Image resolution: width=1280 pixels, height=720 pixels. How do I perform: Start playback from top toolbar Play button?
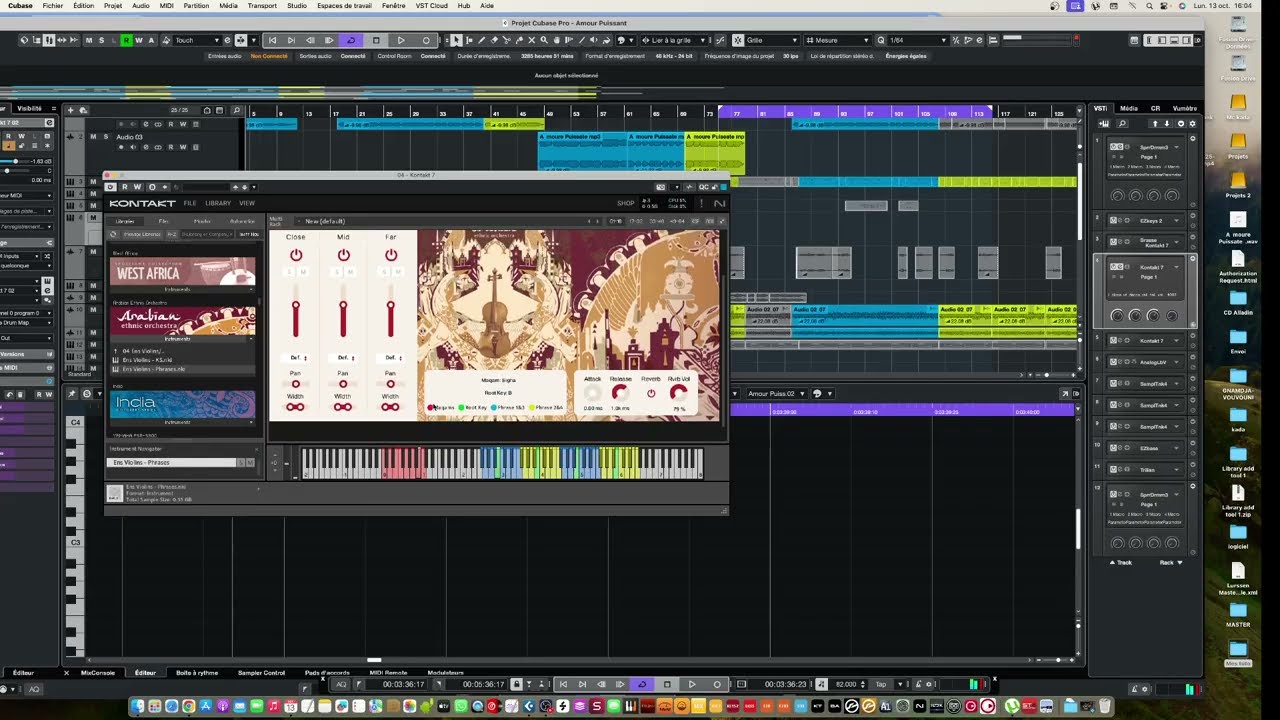click(401, 40)
